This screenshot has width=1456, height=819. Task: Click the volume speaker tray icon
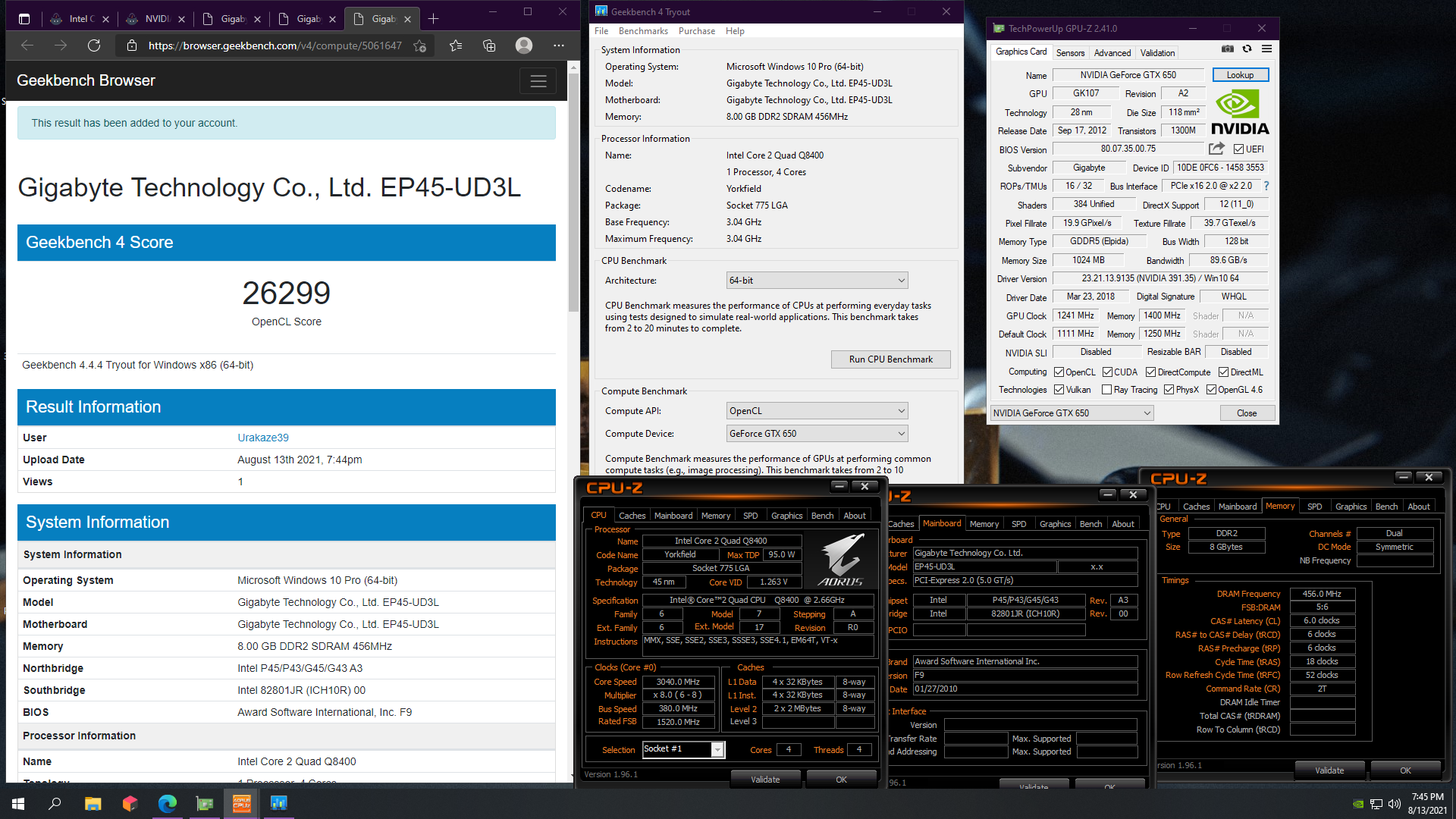coord(1394,804)
